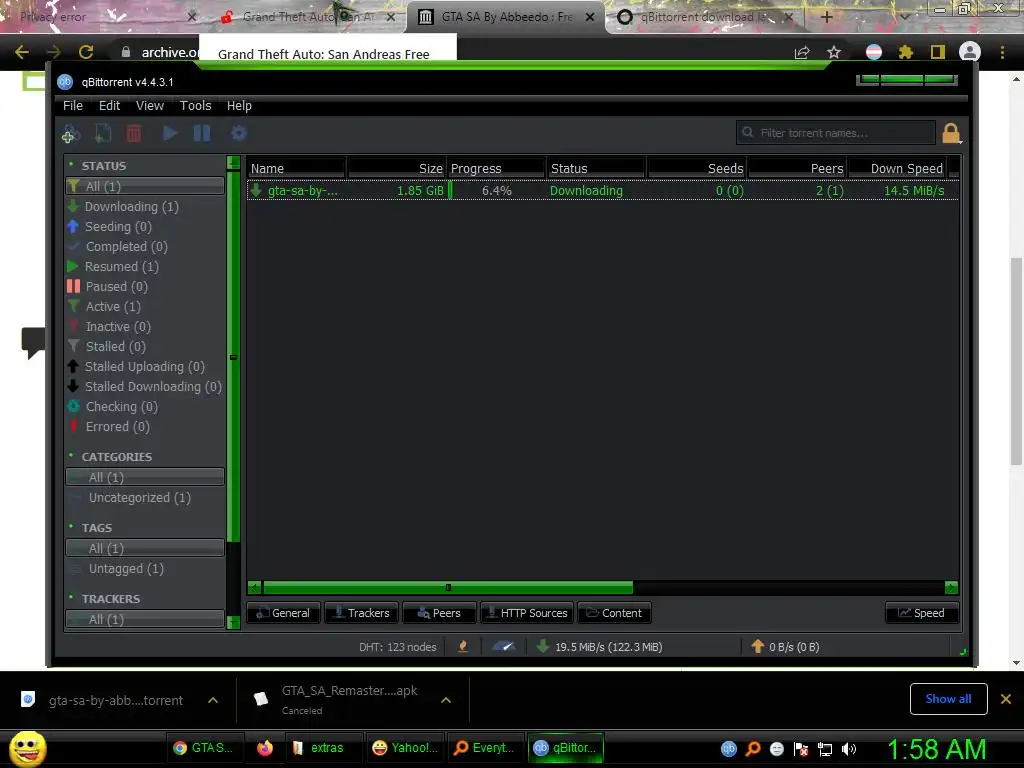This screenshot has height=768, width=1024.
Task: Open the GTA_SA_Remaster apk download chevron
Action: pos(446,700)
